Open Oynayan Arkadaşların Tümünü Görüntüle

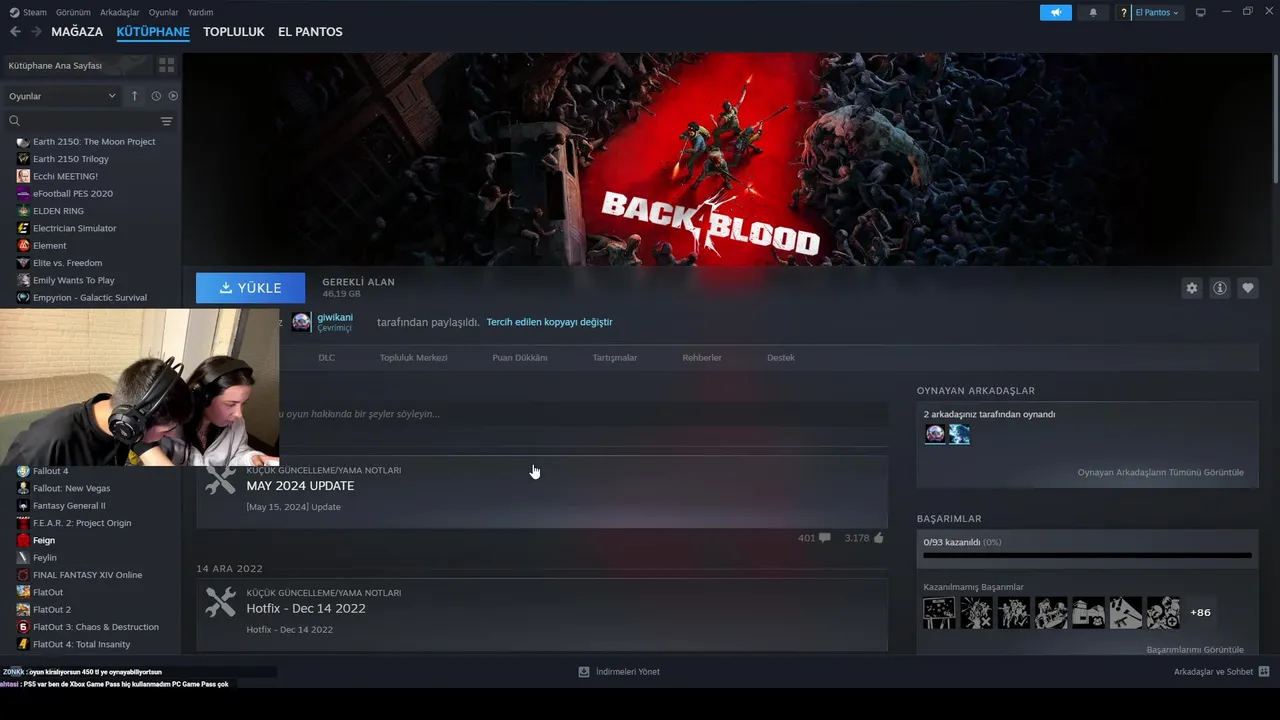[1160, 472]
